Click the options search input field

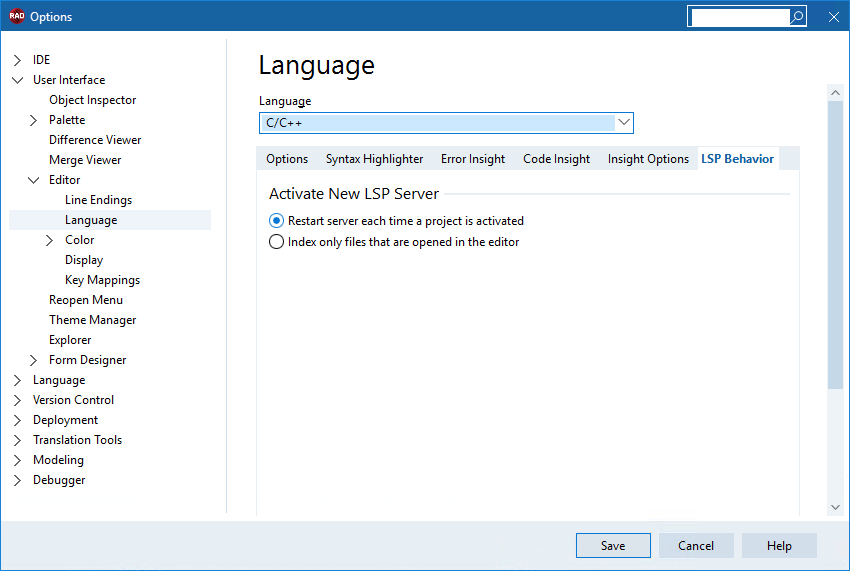pyautogui.click(x=740, y=17)
